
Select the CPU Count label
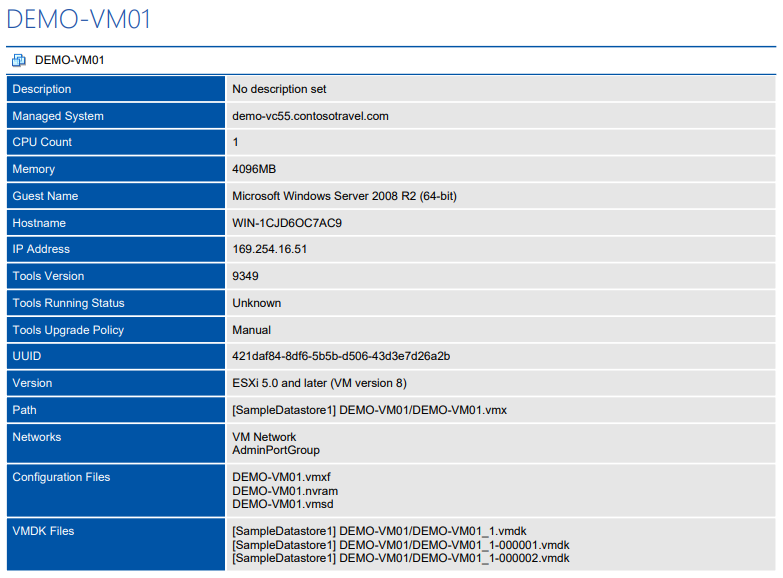pyautogui.click(x=42, y=142)
